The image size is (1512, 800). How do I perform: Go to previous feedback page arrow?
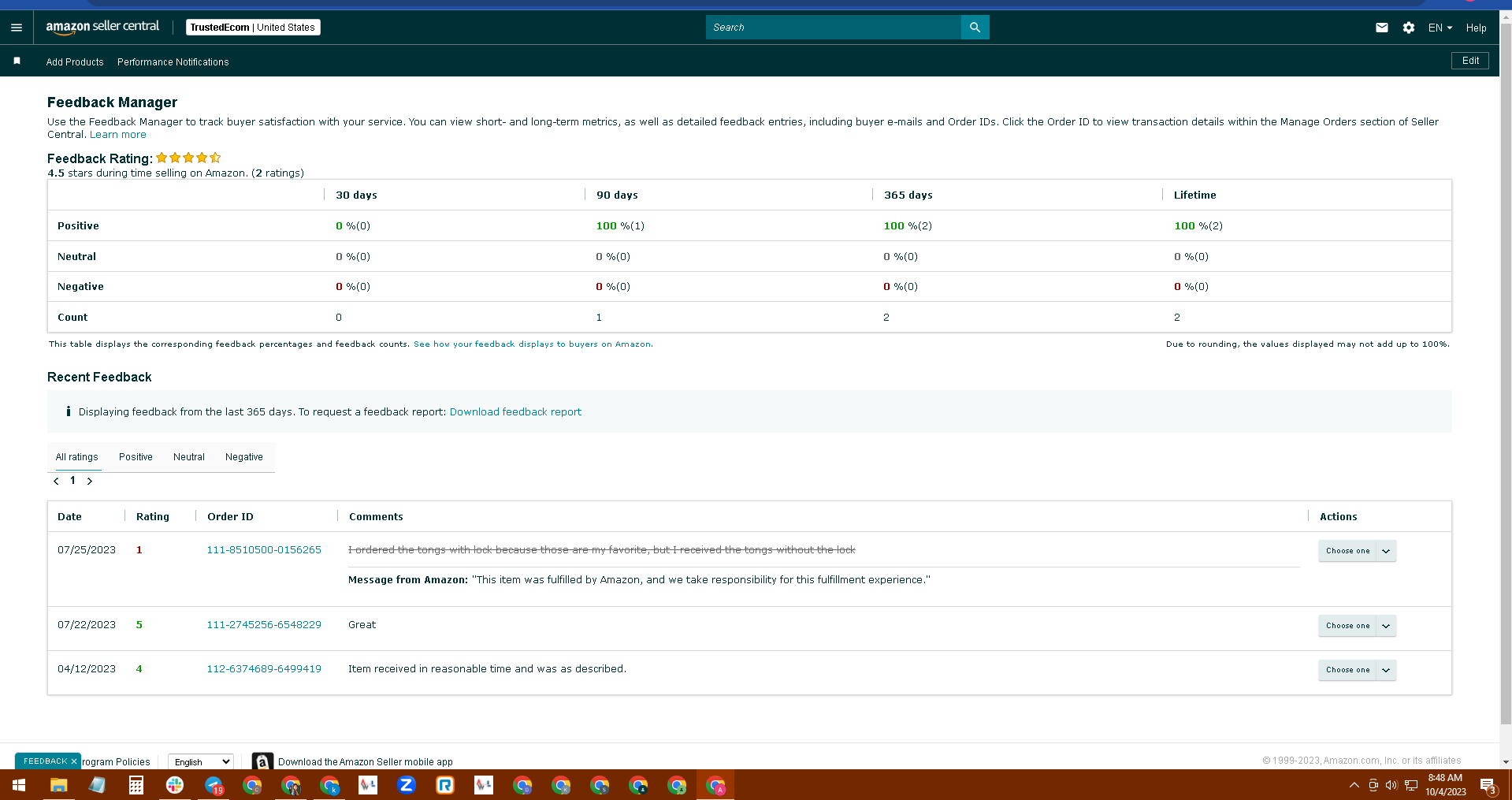click(56, 481)
